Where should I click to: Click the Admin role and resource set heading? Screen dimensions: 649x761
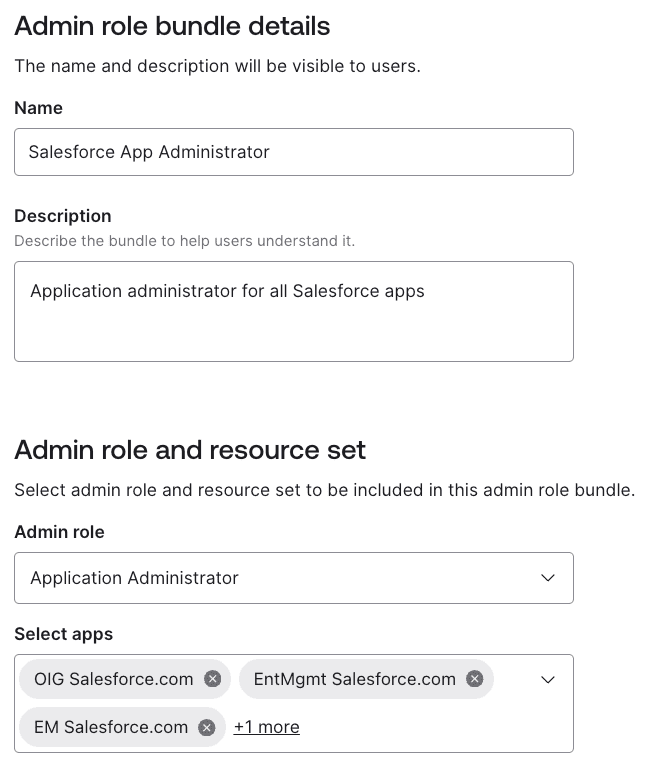(x=190, y=449)
